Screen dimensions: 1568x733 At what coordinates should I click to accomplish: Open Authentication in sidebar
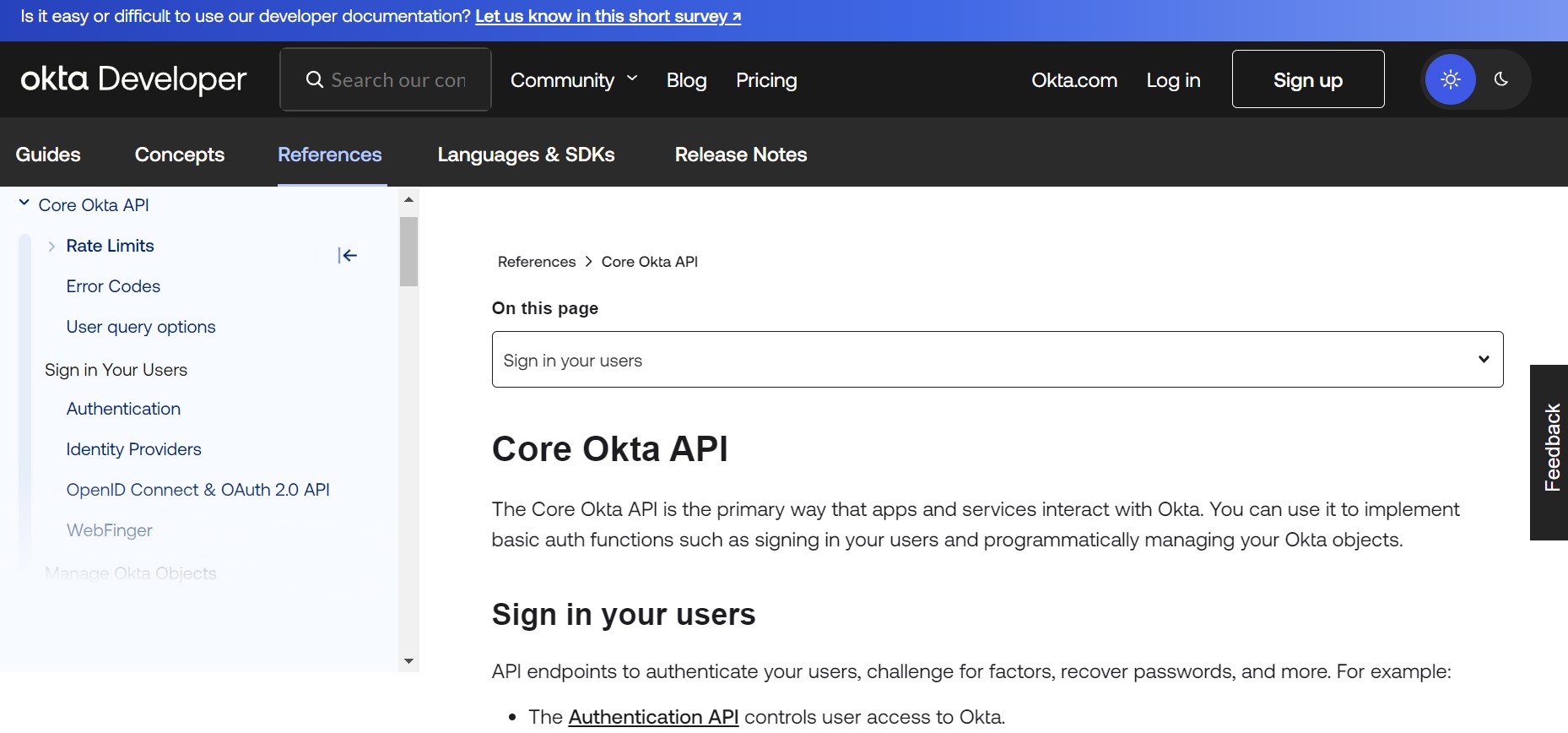point(123,409)
